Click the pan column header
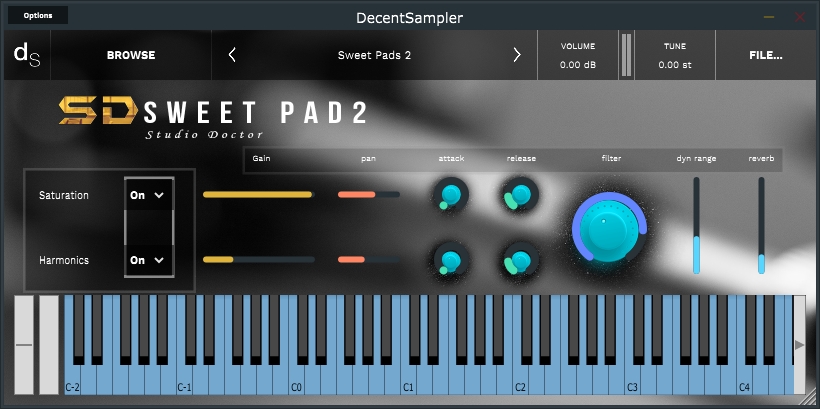This screenshot has width=820, height=409. (368, 158)
